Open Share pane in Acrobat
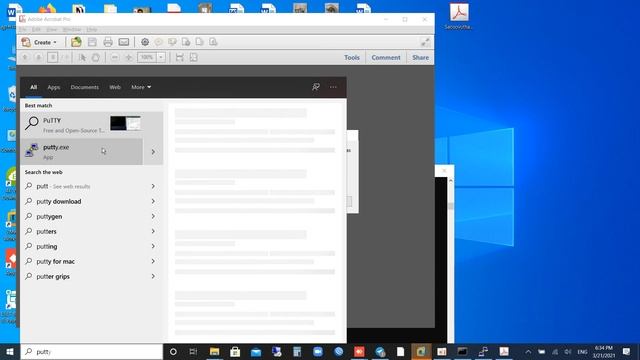 click(420, 58)
